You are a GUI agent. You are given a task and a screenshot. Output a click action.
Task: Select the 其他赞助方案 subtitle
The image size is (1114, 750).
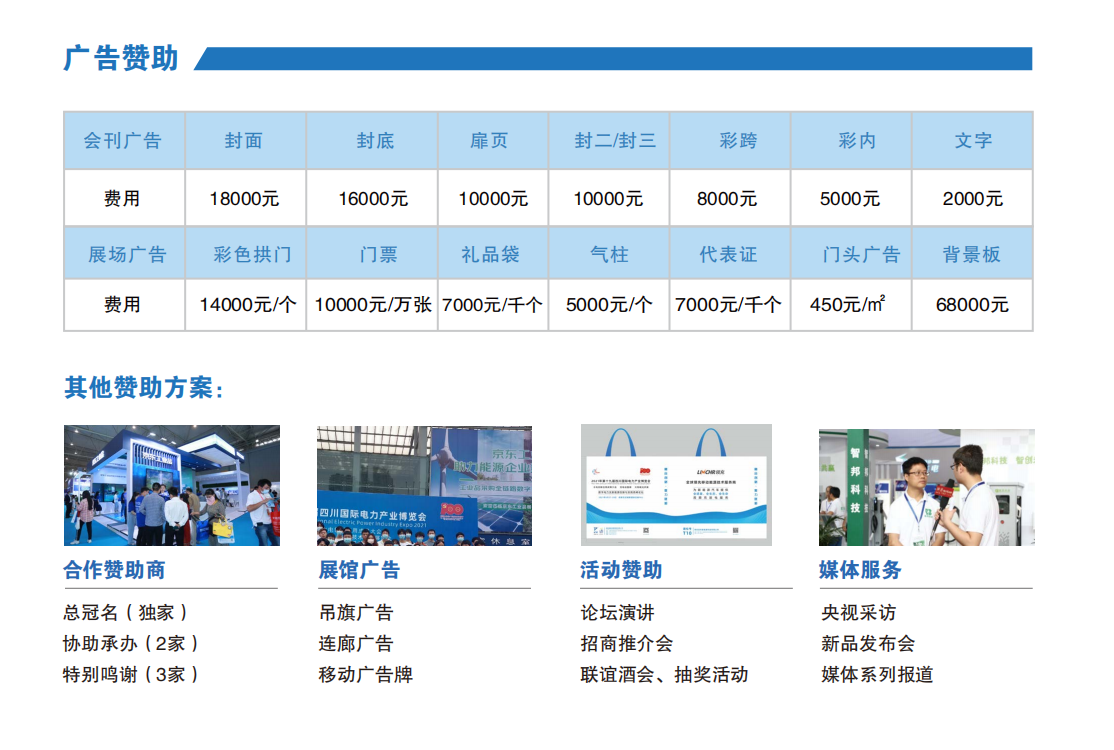tap(144, 388)
